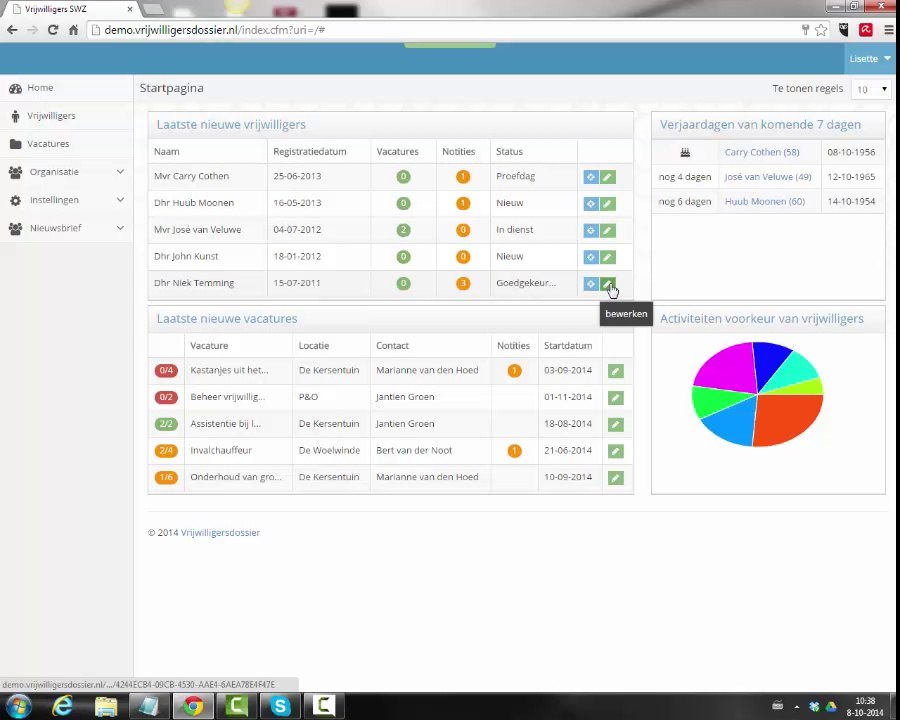Viewport: 900px width, 720px height.
Task: Expand the Instellingen sidebar menu
Action: 66,200
